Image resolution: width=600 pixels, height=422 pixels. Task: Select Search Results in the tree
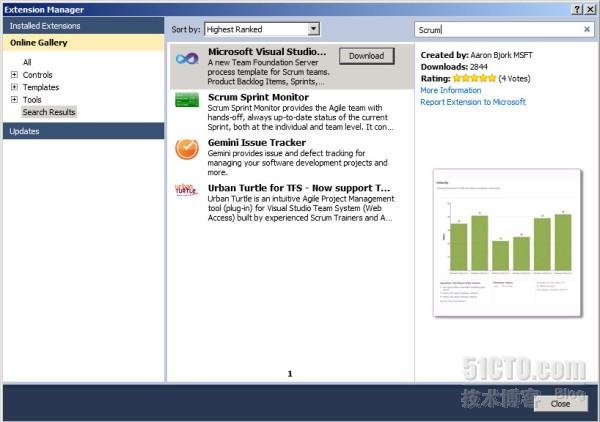[49, 112]
